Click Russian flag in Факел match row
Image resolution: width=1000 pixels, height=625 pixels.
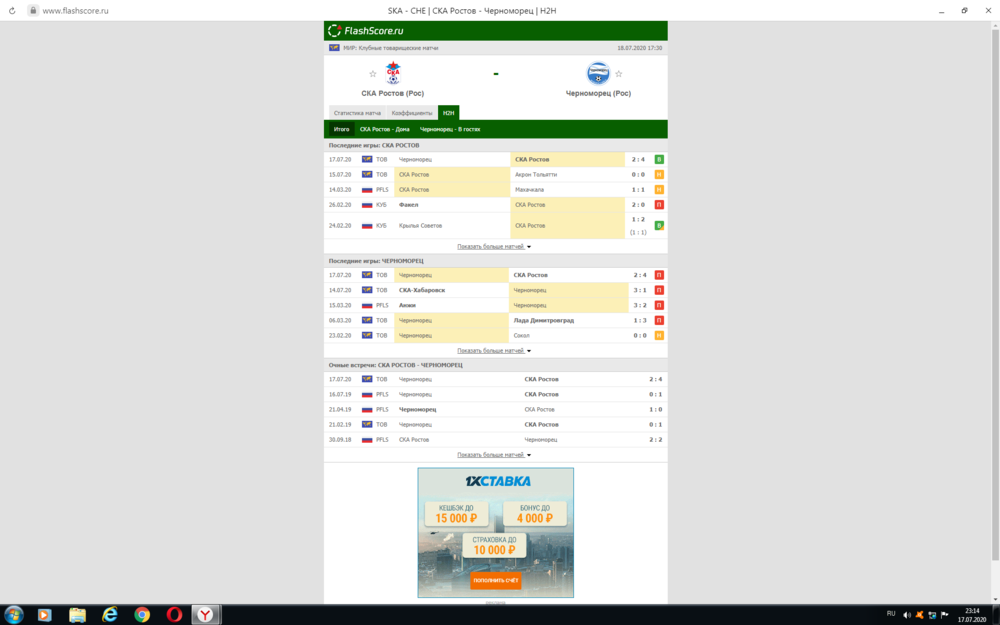tap(367, 205)
